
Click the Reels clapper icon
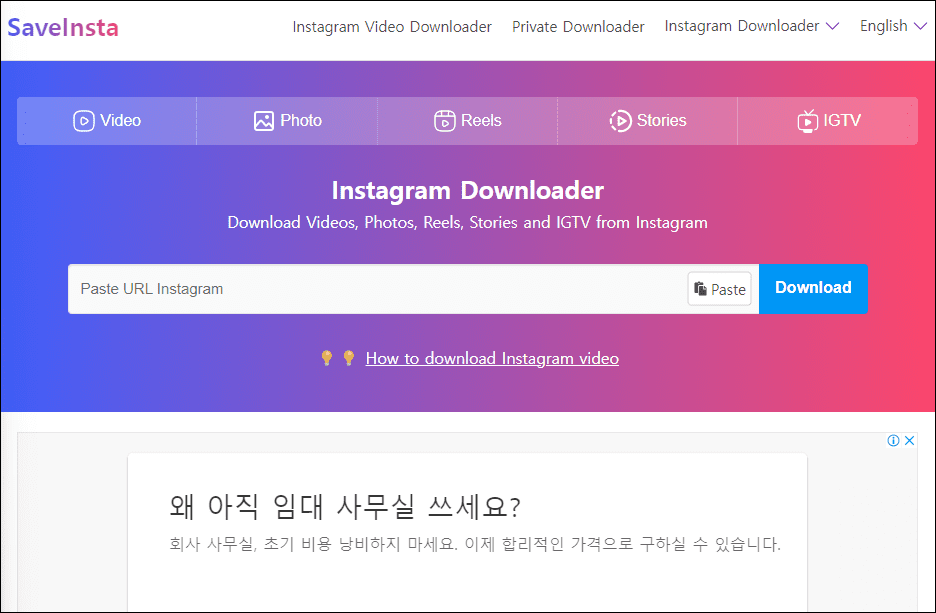(444, 121)
